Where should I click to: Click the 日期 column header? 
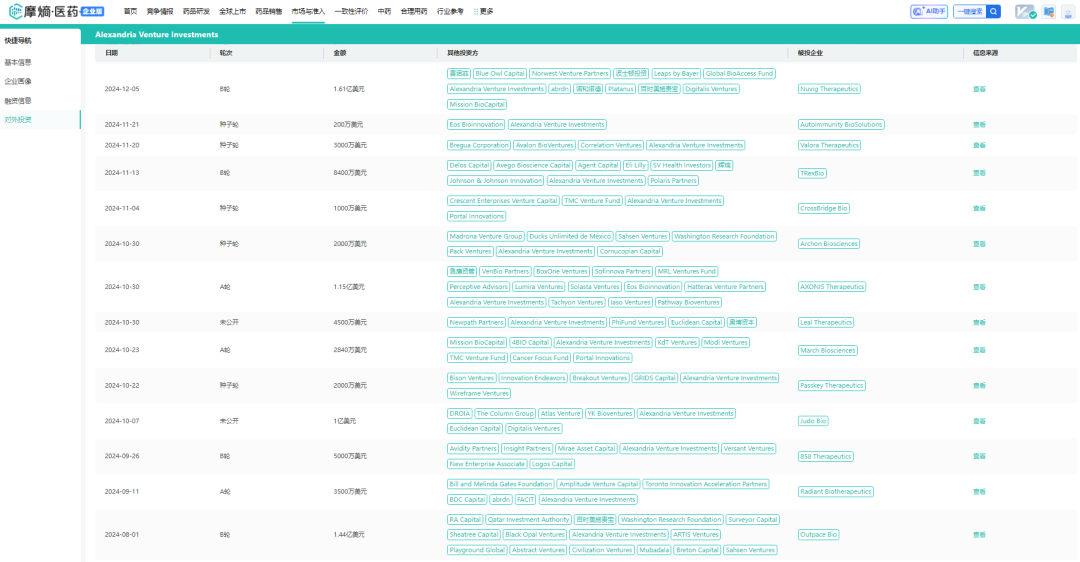coord(112,53)
